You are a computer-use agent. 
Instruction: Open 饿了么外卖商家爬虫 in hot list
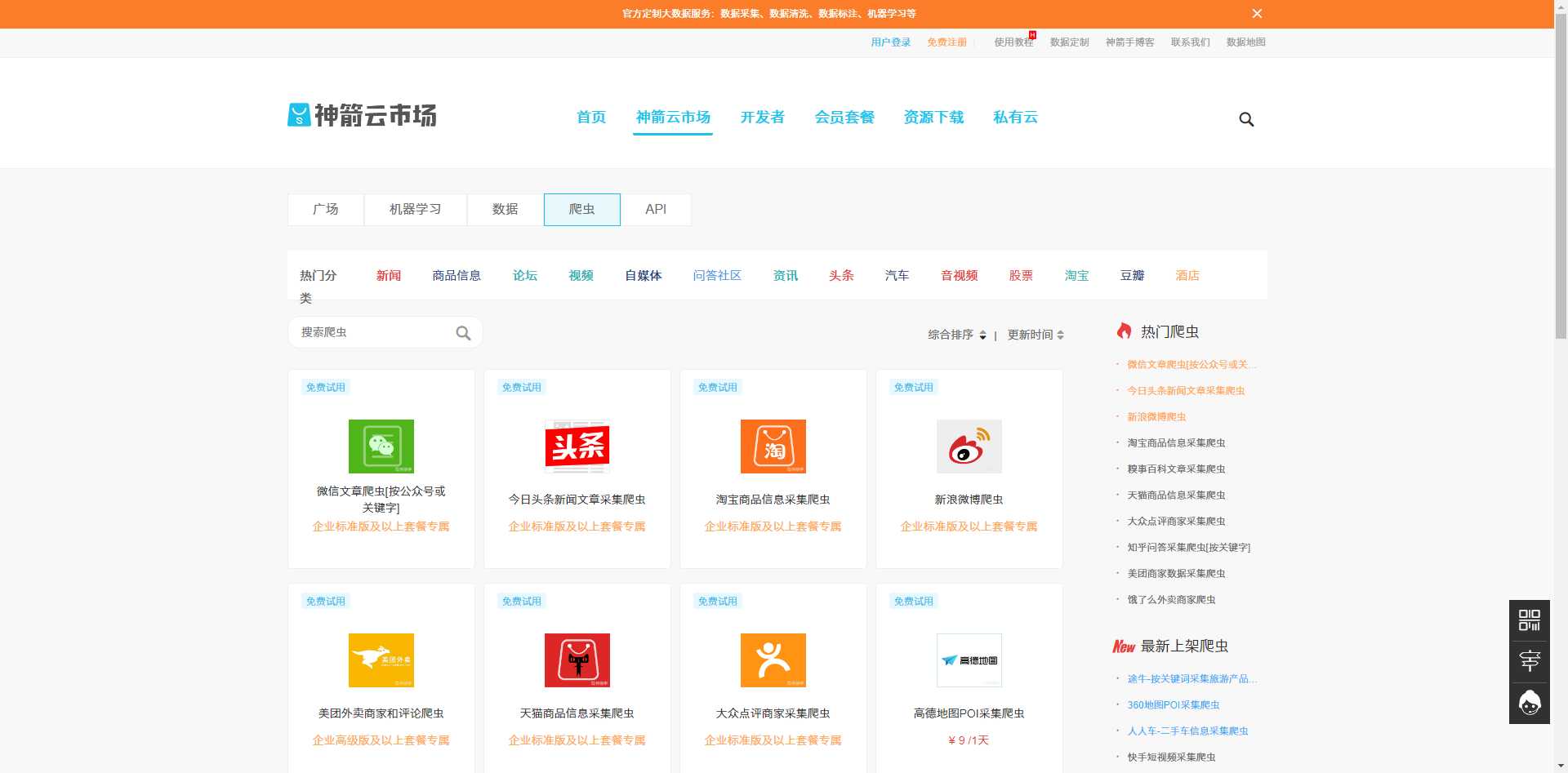pos(1171,600)
